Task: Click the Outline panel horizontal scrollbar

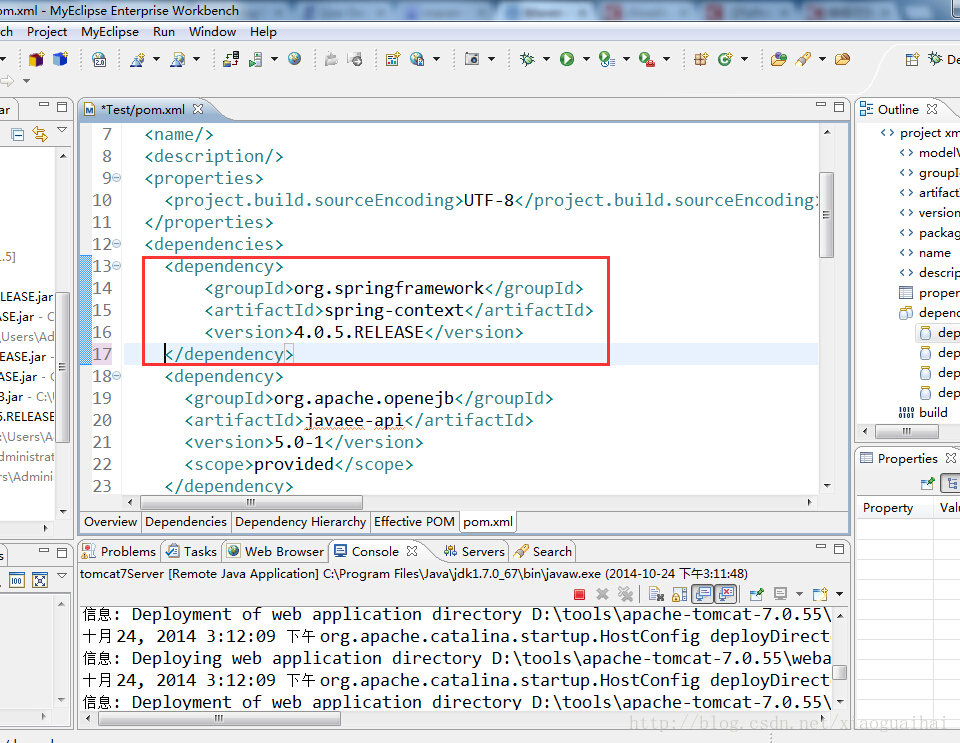Action: (907, 431)
